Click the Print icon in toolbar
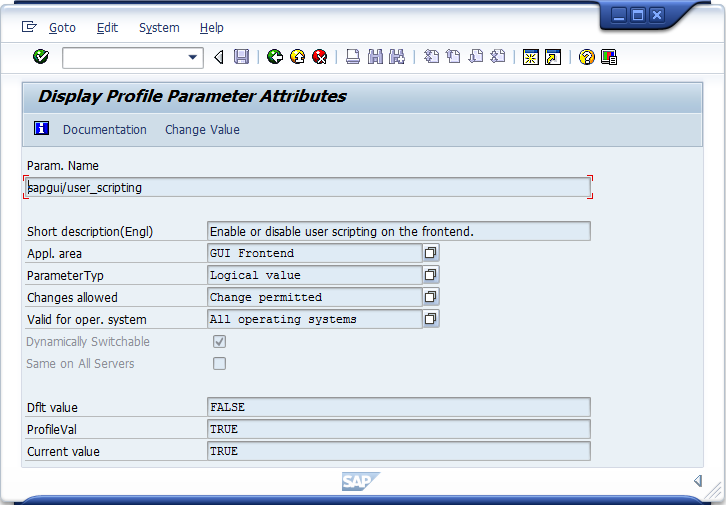 click(x=353, y=57)
